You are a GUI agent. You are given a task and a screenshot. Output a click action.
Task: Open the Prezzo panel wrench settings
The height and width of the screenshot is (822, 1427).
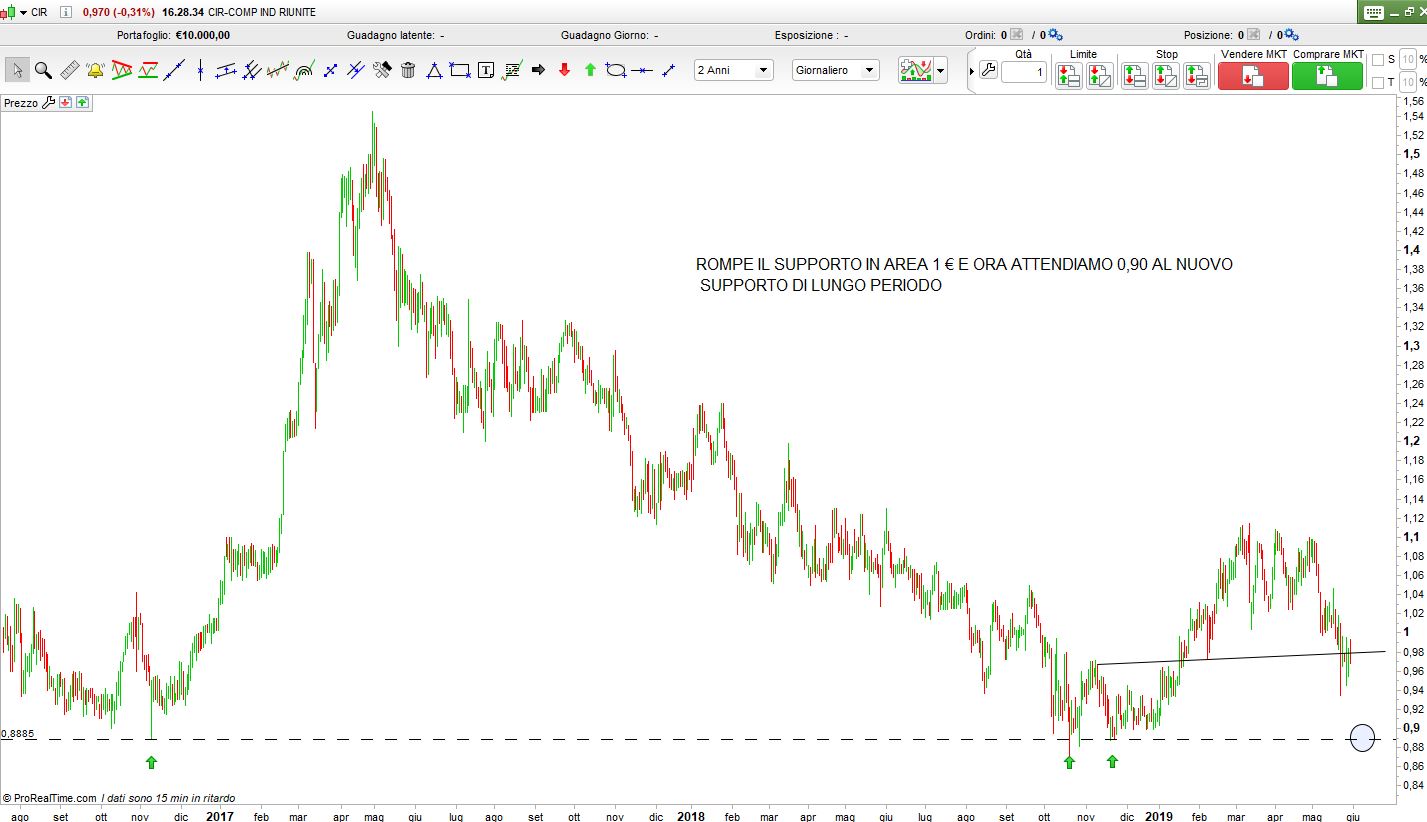point(47,103)
